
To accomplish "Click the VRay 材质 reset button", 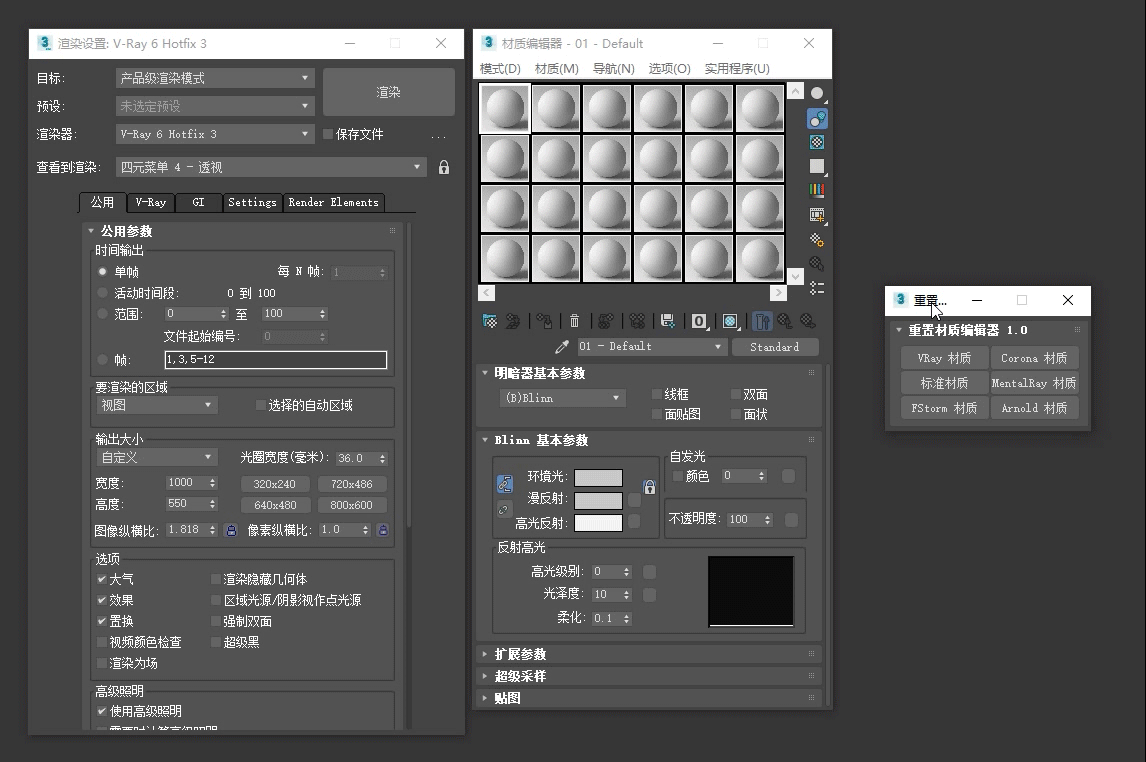I will [944, 358].
